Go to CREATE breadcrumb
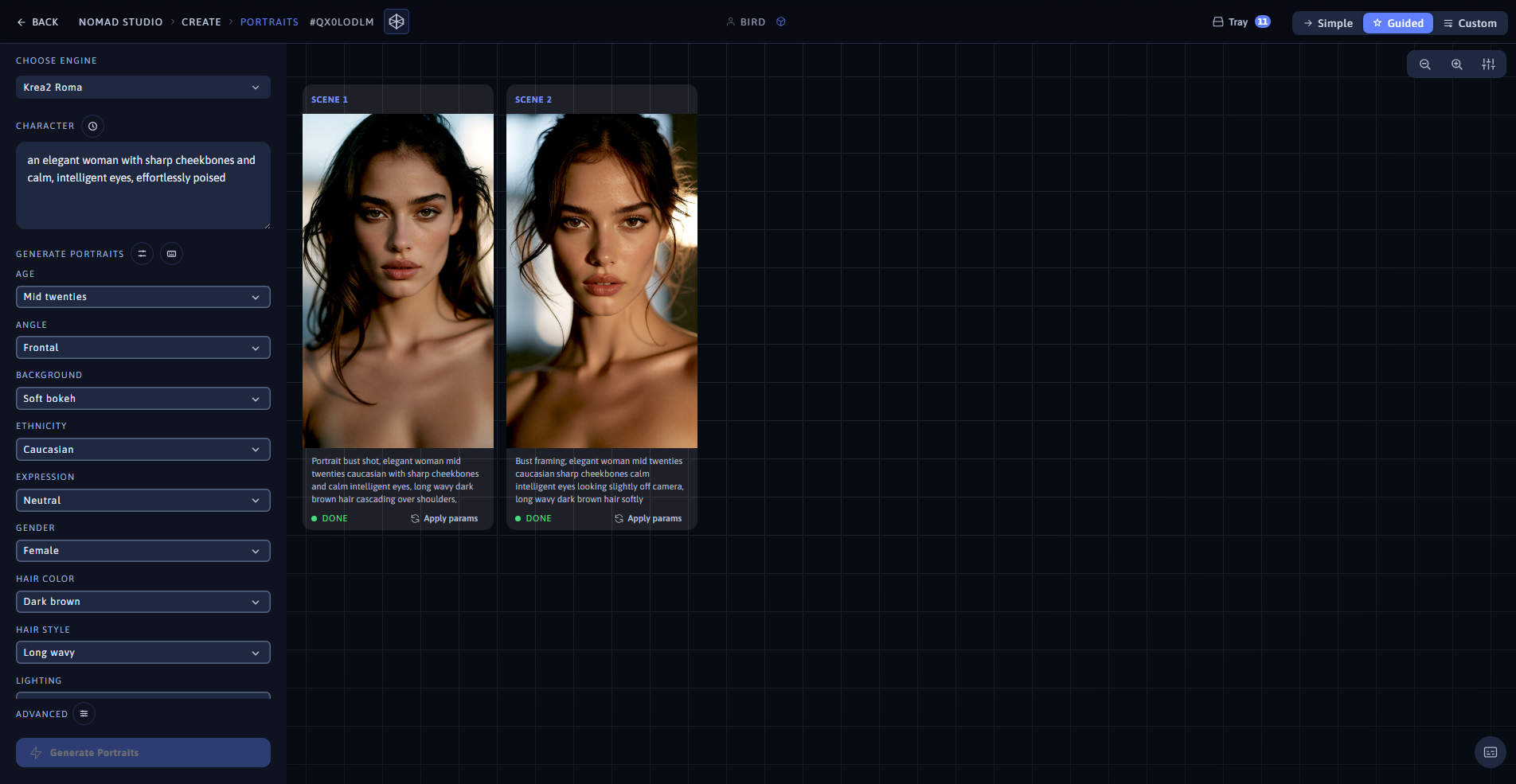The height and width of the screenshot is (784, 1516). (x=201, y=22)
